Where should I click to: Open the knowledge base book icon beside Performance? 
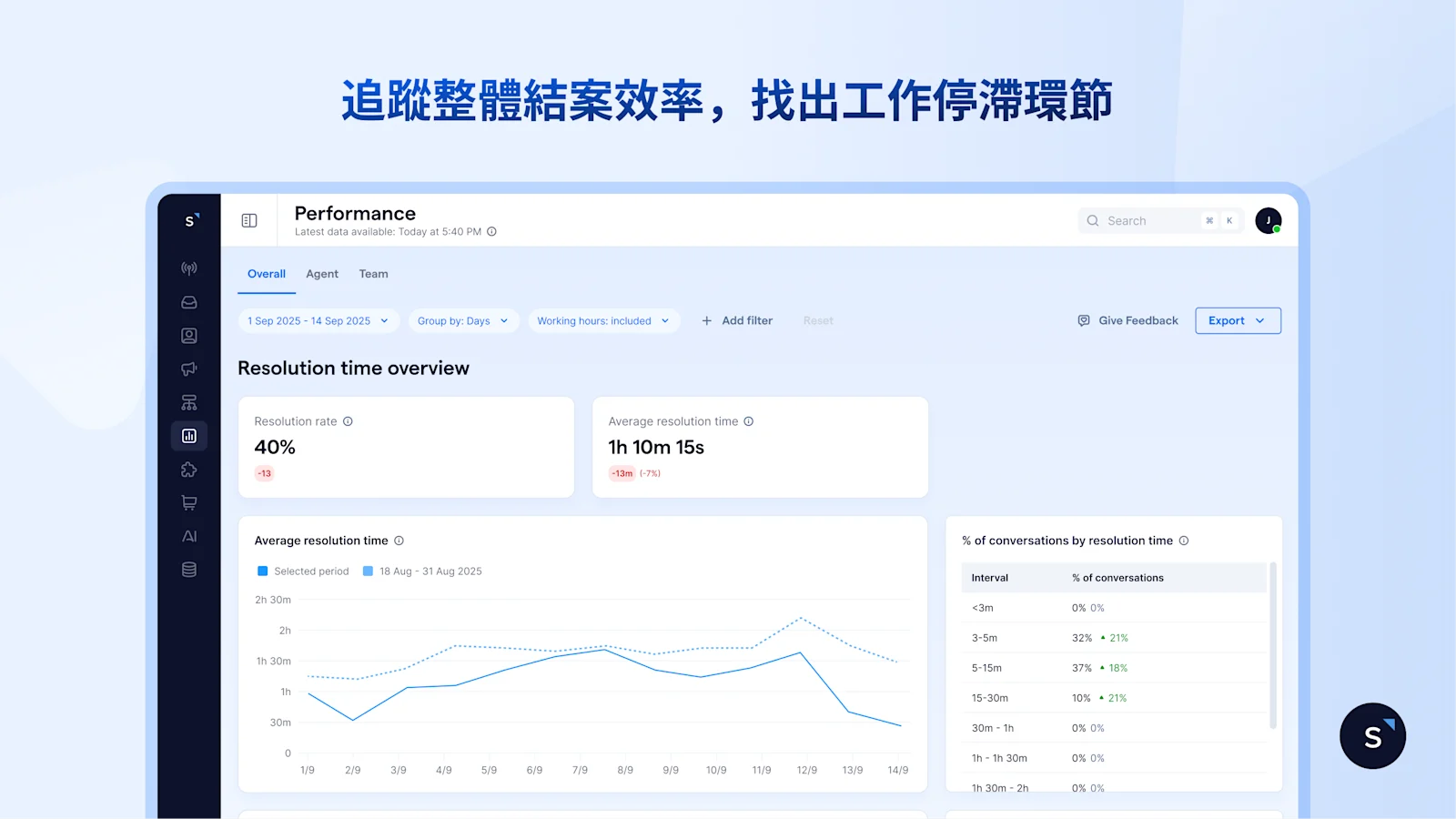coord(249,219)
